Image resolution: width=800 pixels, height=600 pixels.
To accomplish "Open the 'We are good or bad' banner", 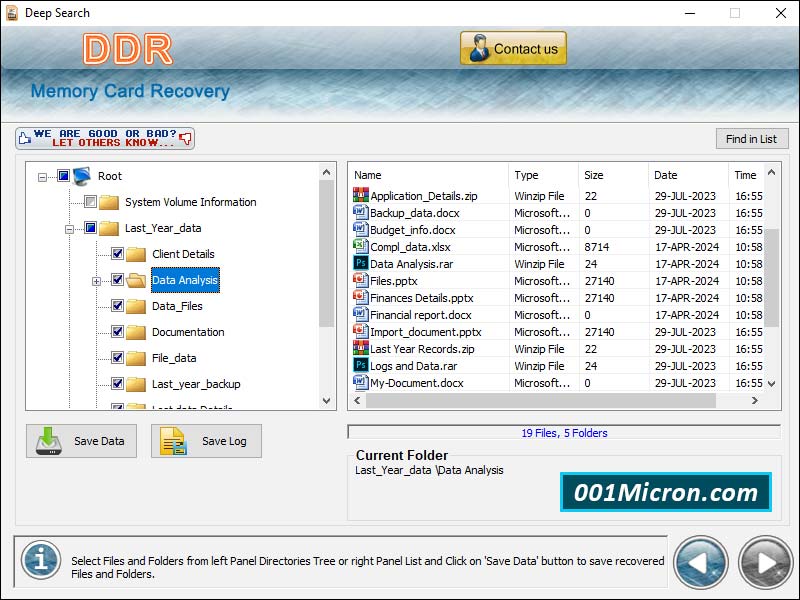I will click(x=105, y=138).
